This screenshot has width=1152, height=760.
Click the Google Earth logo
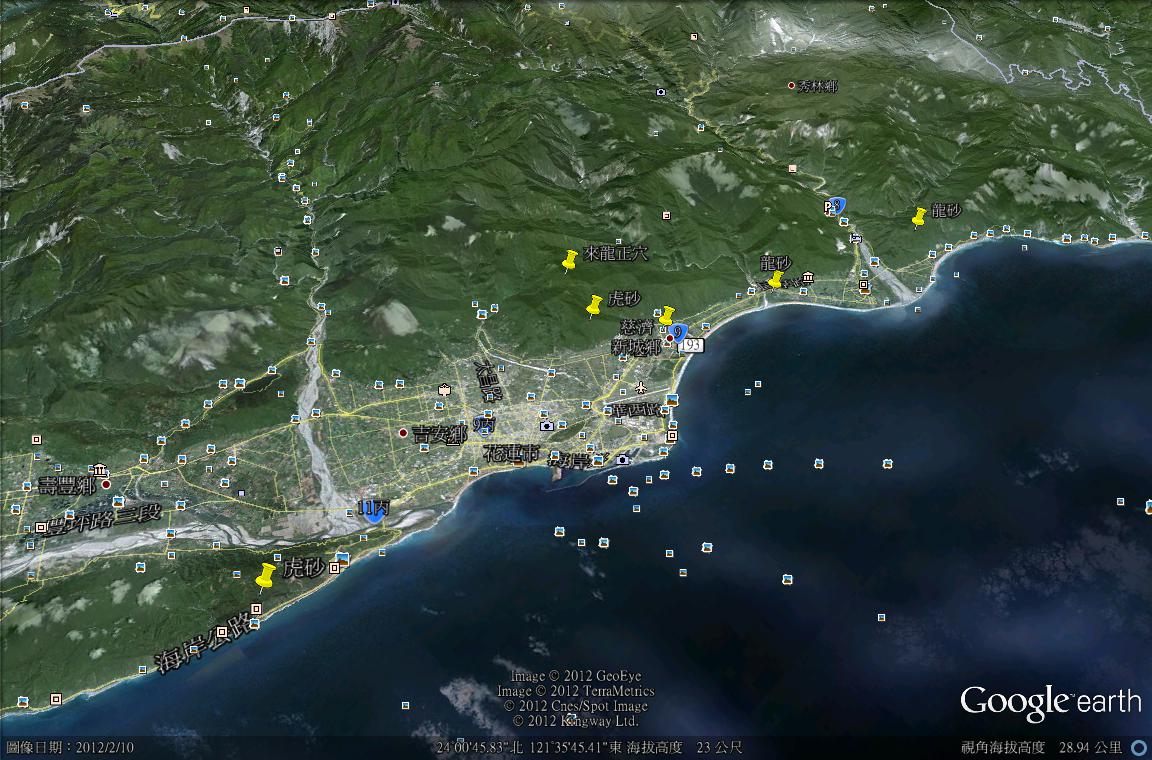point(1050,702)
